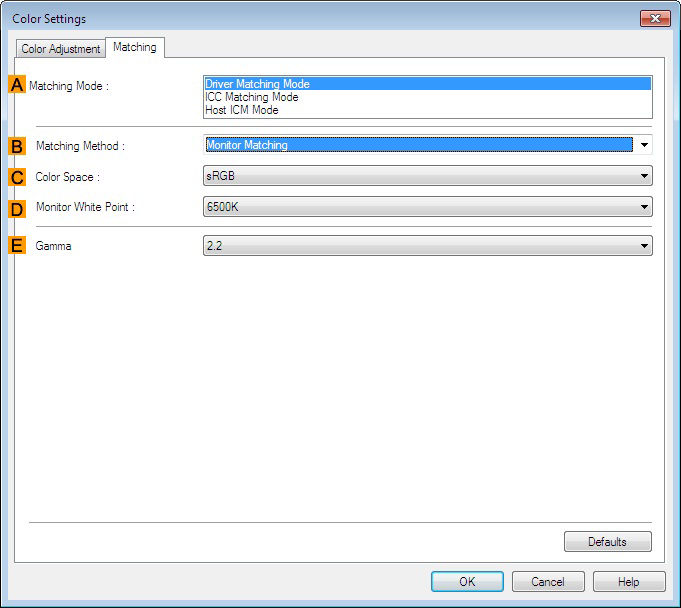Click the orange B marker icon
Screen dimensions: 681x608
(x=17, y=146)
